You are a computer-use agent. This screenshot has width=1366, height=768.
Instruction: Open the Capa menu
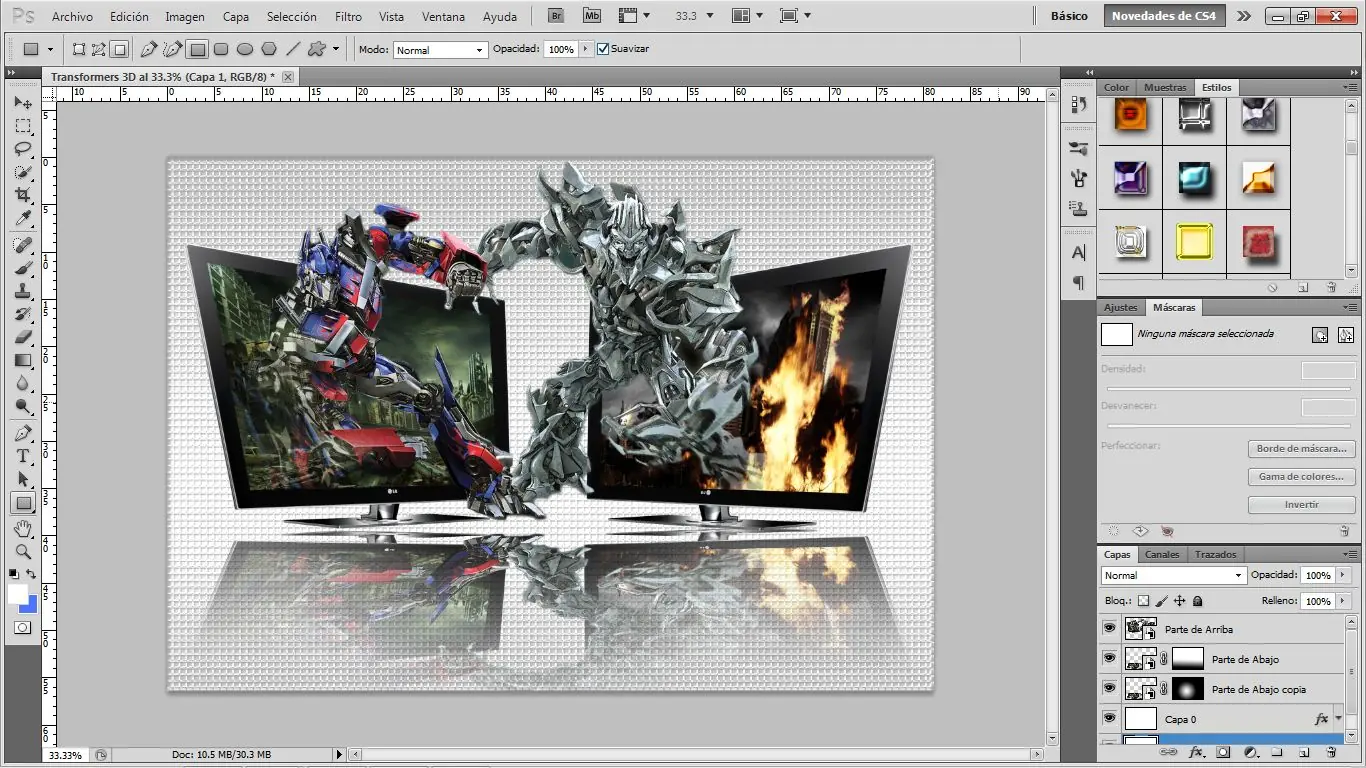click(236, 17)
